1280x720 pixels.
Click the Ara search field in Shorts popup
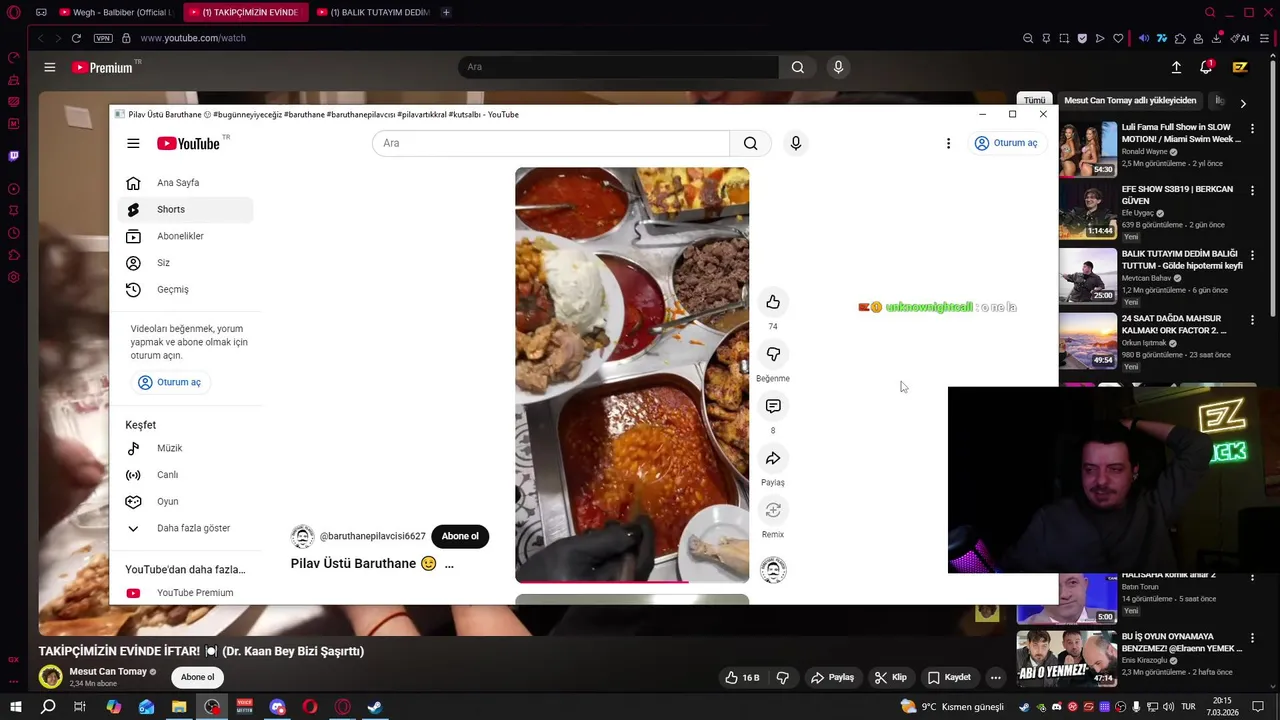click(551, 143)
